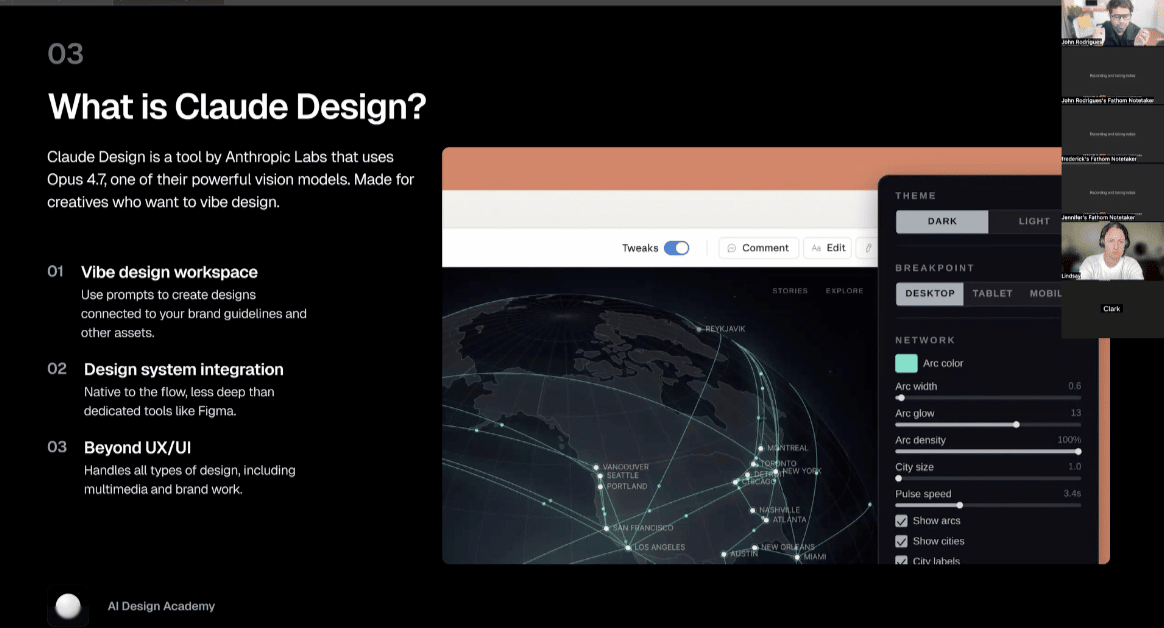Click the AI Design Academy sphere logo
Image resolution: width=1164 pixels, height=628 pixels.
point(68,606)
